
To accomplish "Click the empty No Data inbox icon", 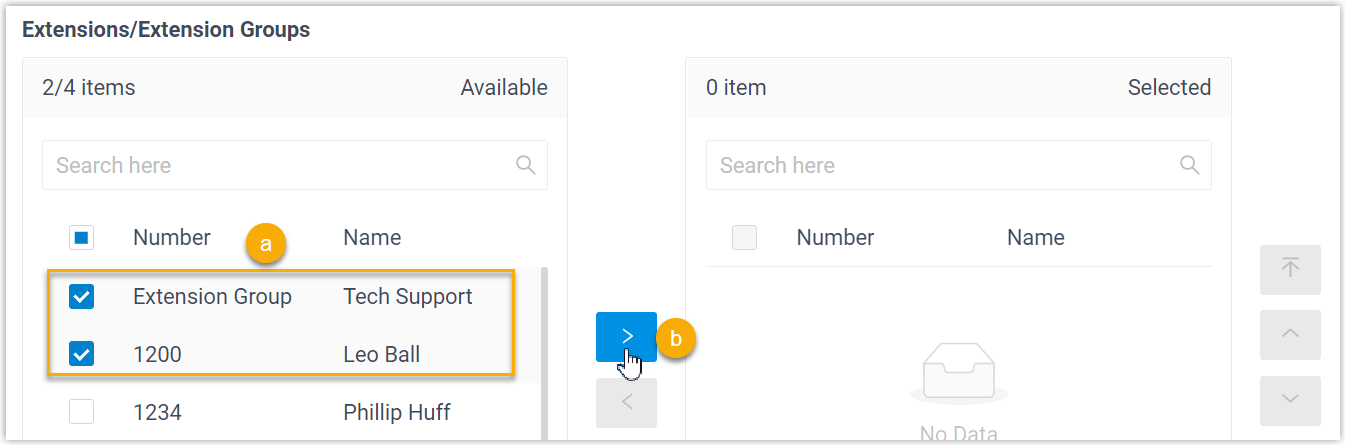I will click(x=958, y=374).
